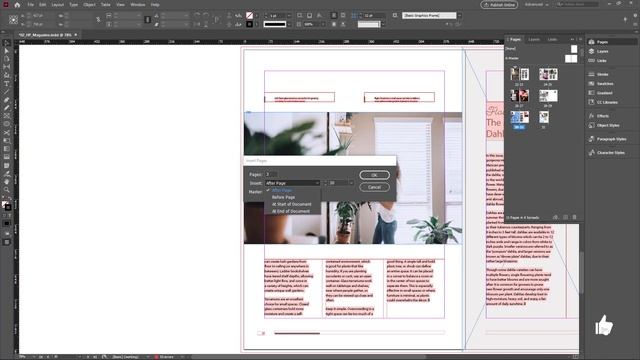Select the Pages tab in panel group
The width and height of the screenshot is (640, 360).
point(515,40)
